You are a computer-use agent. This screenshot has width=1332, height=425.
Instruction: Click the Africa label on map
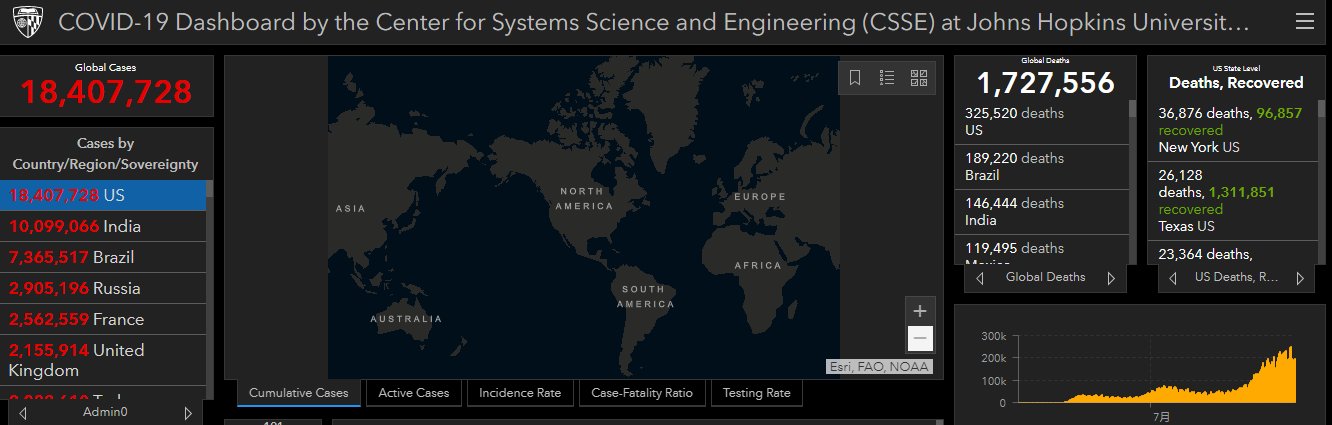(x=758, y=266)
